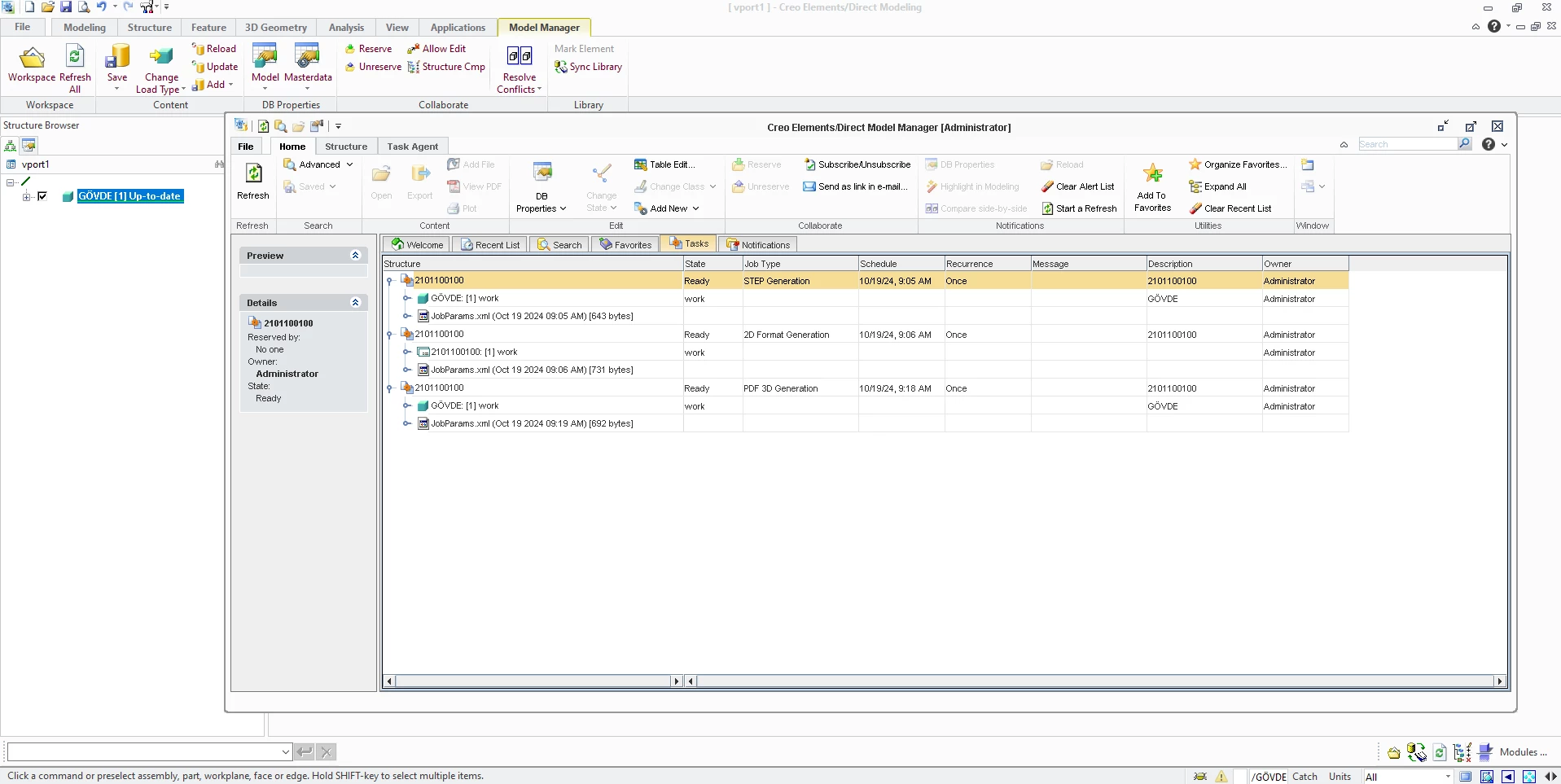Click Modules button
Screen dimensions: 1561x784
coord(1512,752)
